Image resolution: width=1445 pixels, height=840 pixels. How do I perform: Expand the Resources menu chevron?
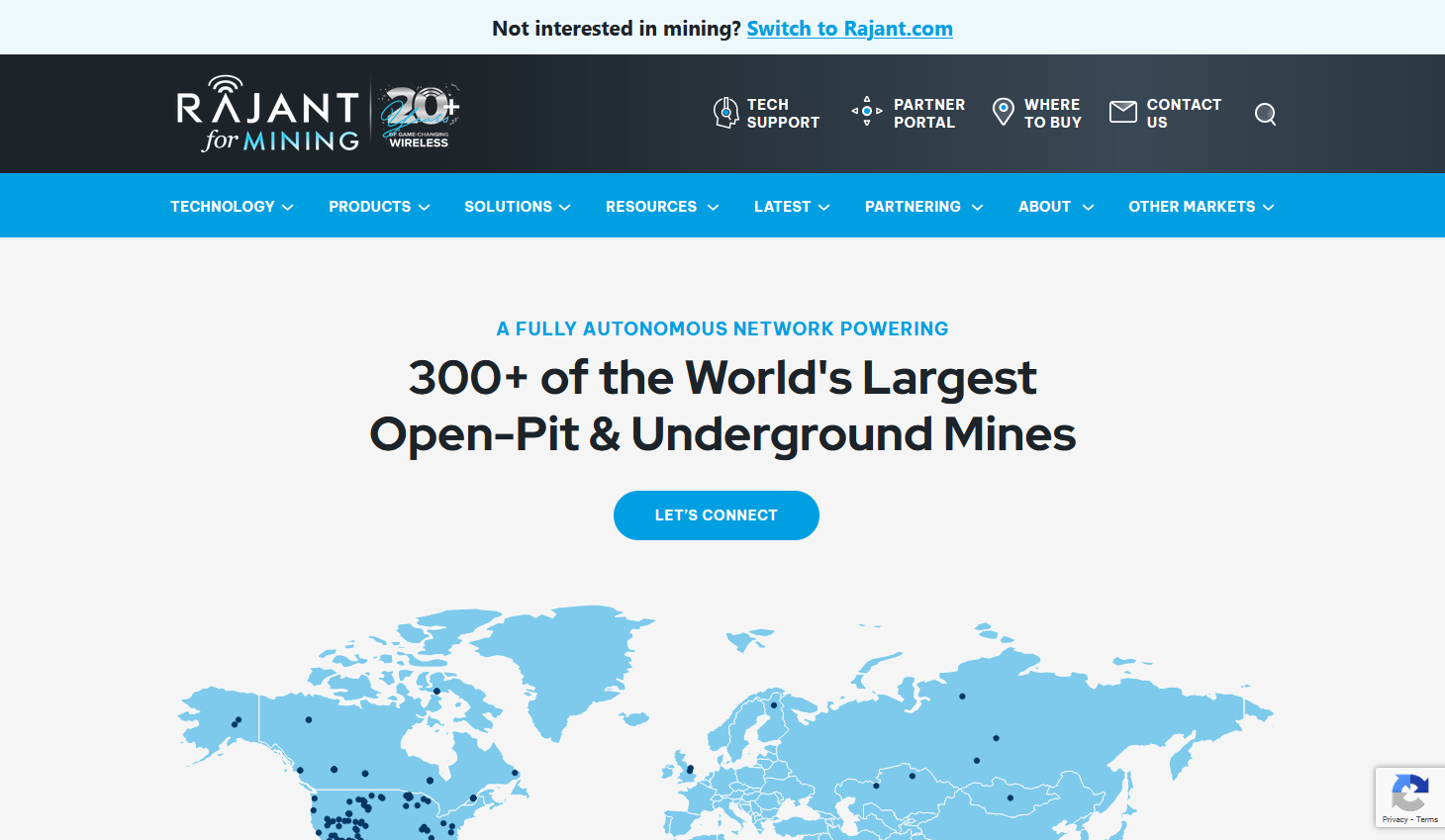pos(713,207)
